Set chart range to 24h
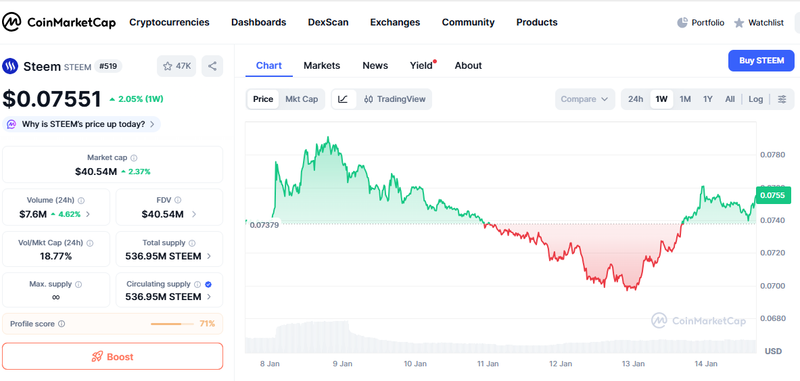 pyautogui.click(x=635, y=99)
